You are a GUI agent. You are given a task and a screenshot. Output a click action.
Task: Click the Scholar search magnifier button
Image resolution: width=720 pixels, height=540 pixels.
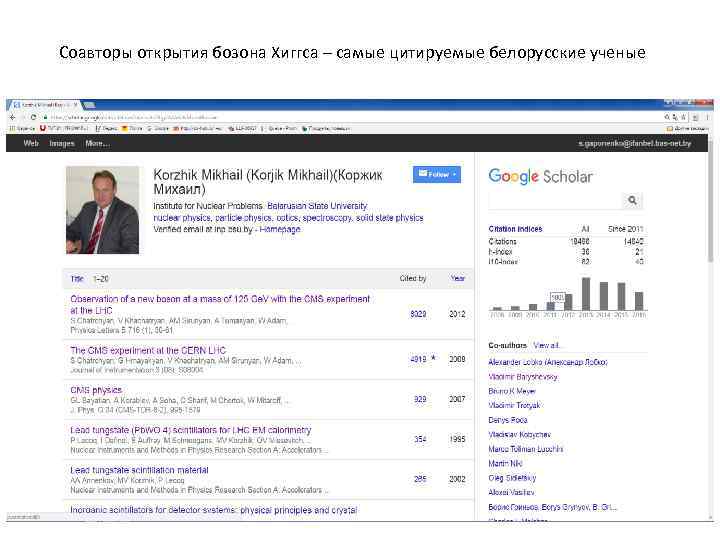(633, 201)
